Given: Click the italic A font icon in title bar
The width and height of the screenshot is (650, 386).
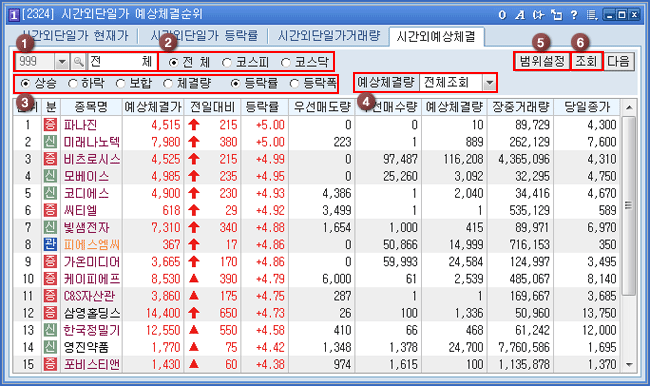Looking at the screenshot, I should coord(520,15).
